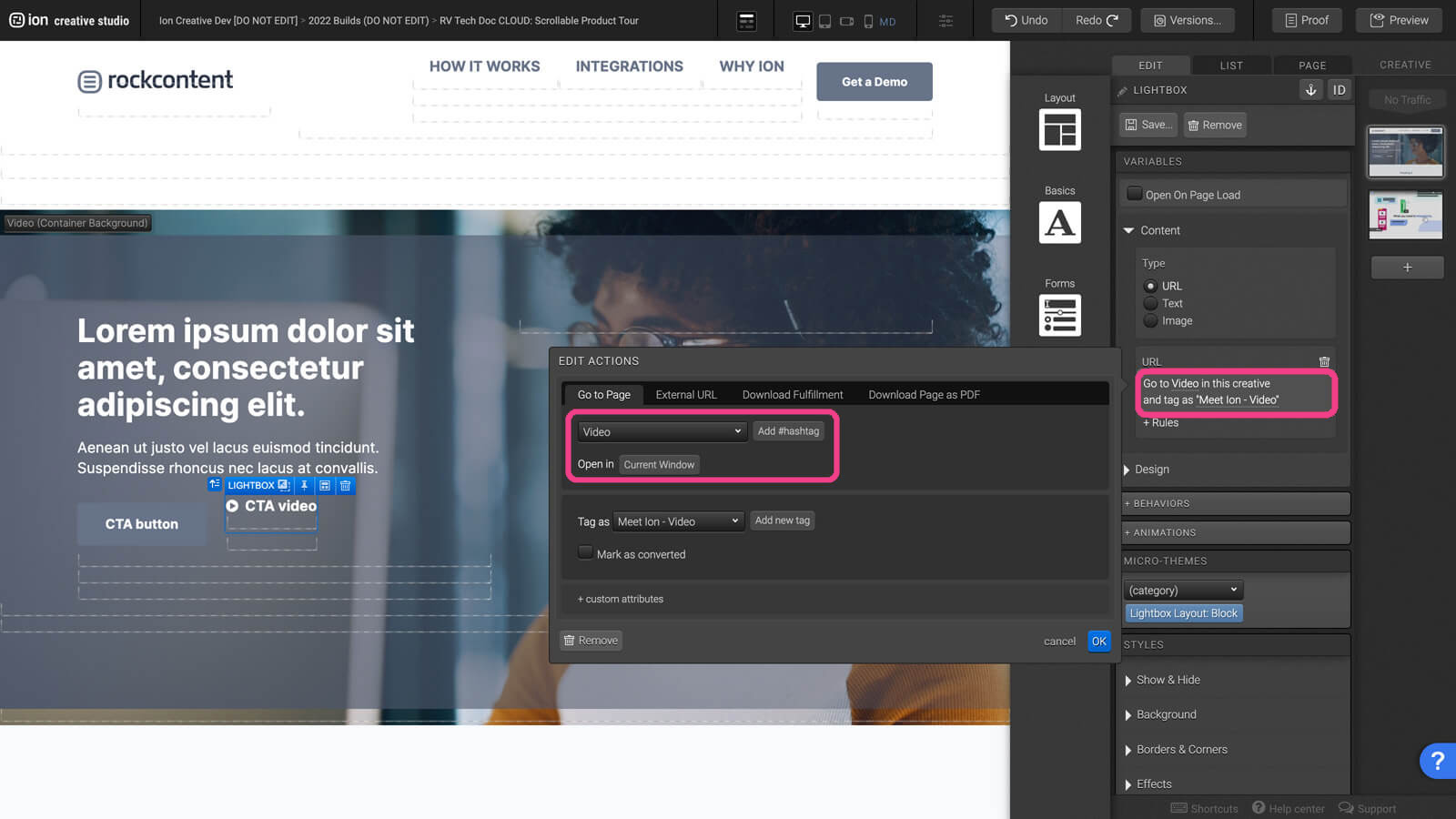Open the Forms elements icon
1456x819 pixels.
1059,315
